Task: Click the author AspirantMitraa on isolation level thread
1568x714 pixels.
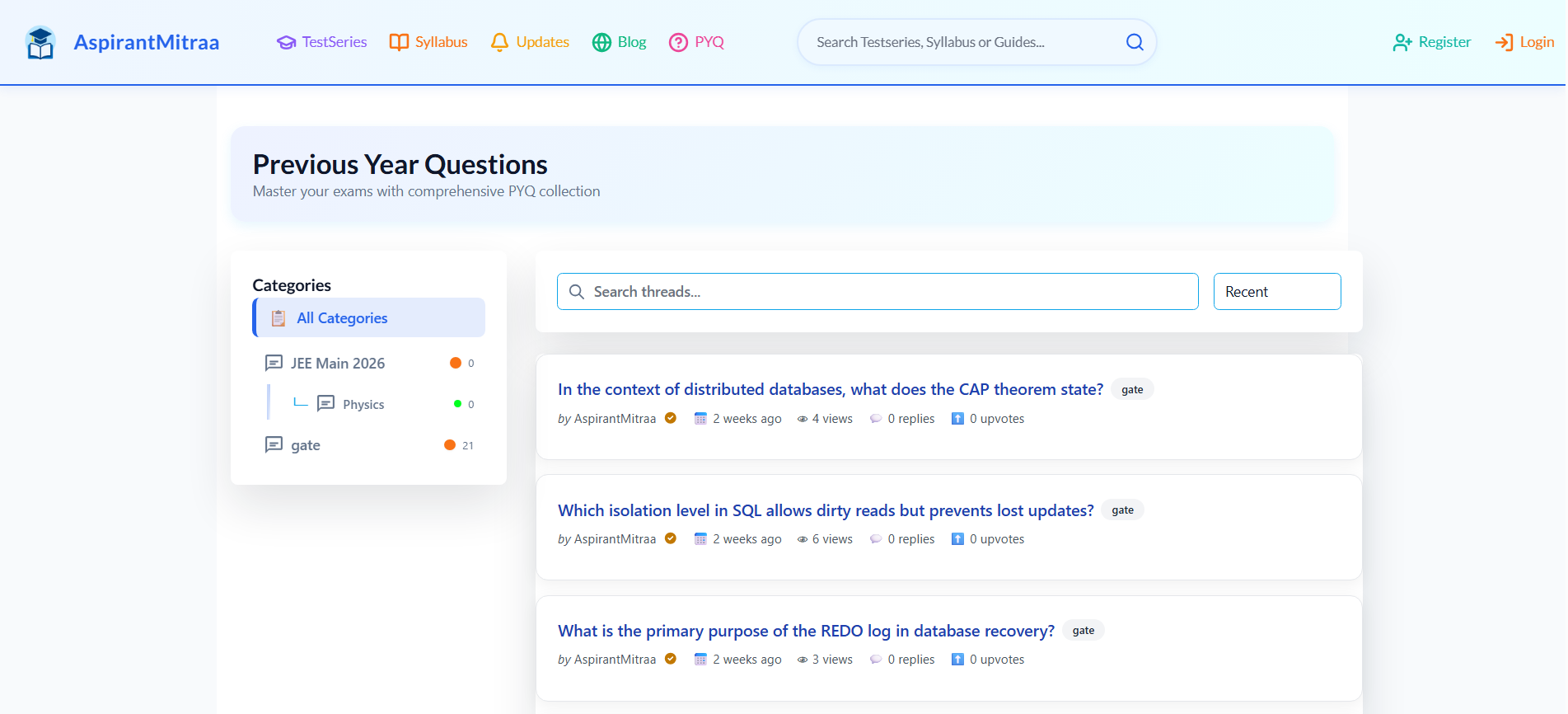Action: click(615, 539)
